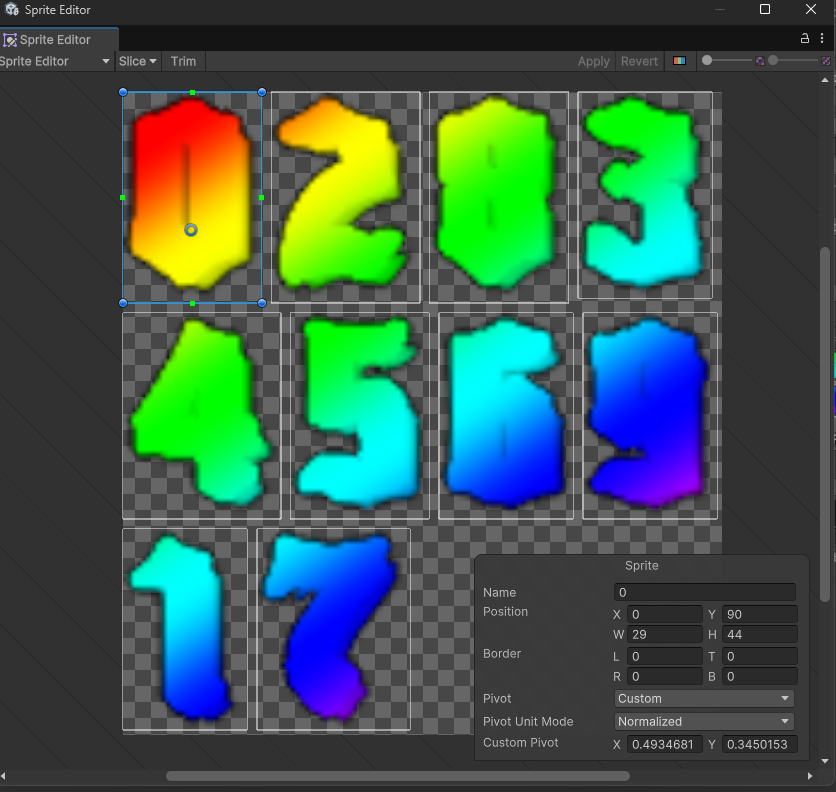The width and height of the screenshot is (836, 792).
Task: Click the scroll-down arrow of the vertical scrollbar
Action: pos(825,761)
